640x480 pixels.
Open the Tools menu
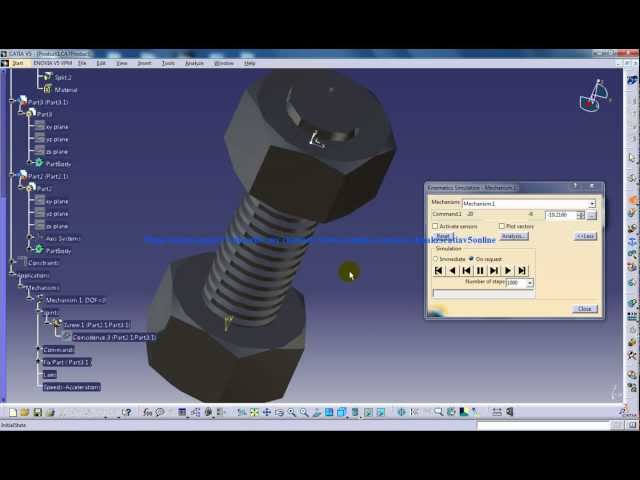pos(168,63)
